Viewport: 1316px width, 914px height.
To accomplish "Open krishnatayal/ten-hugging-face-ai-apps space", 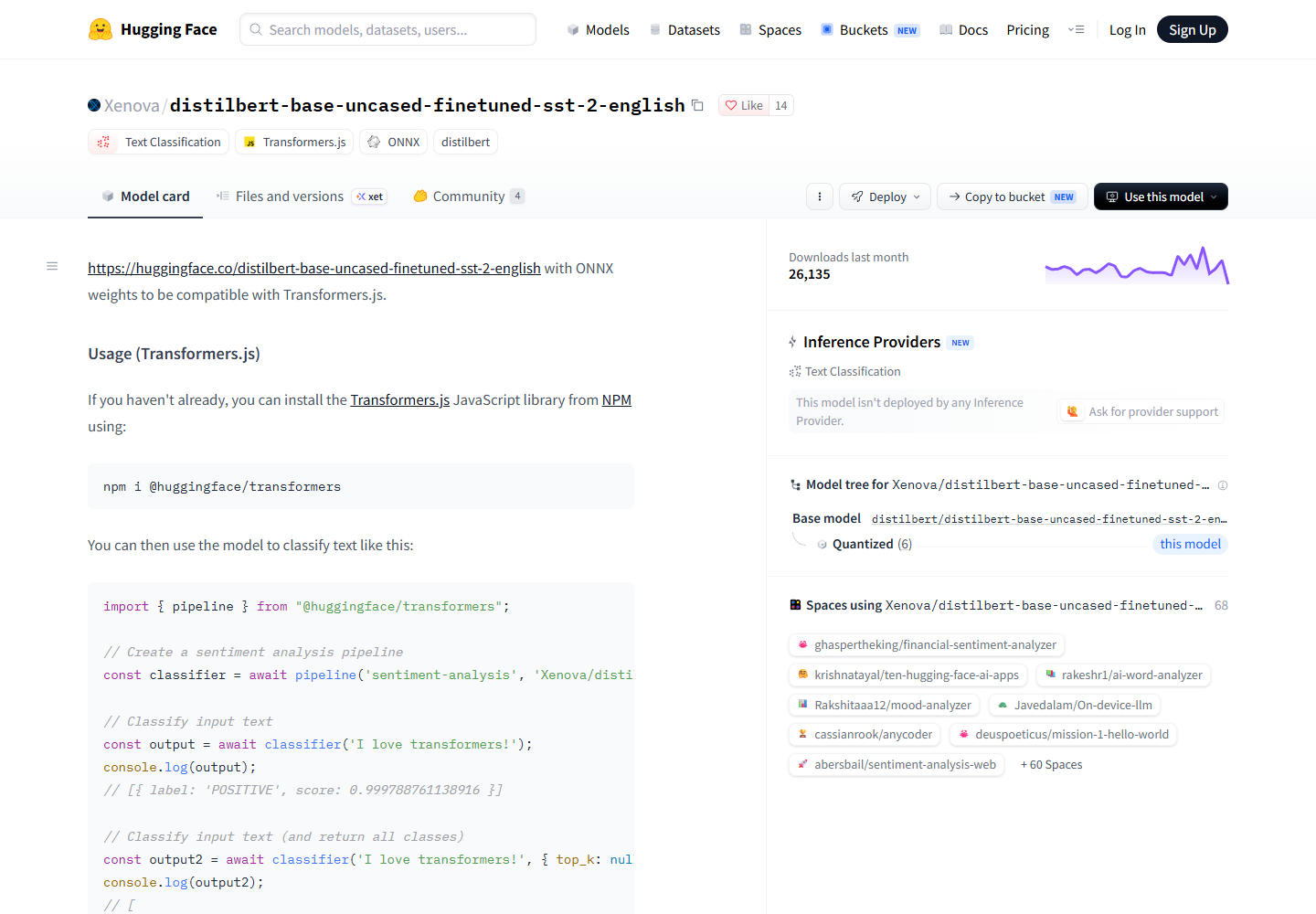I will (908, 675).
